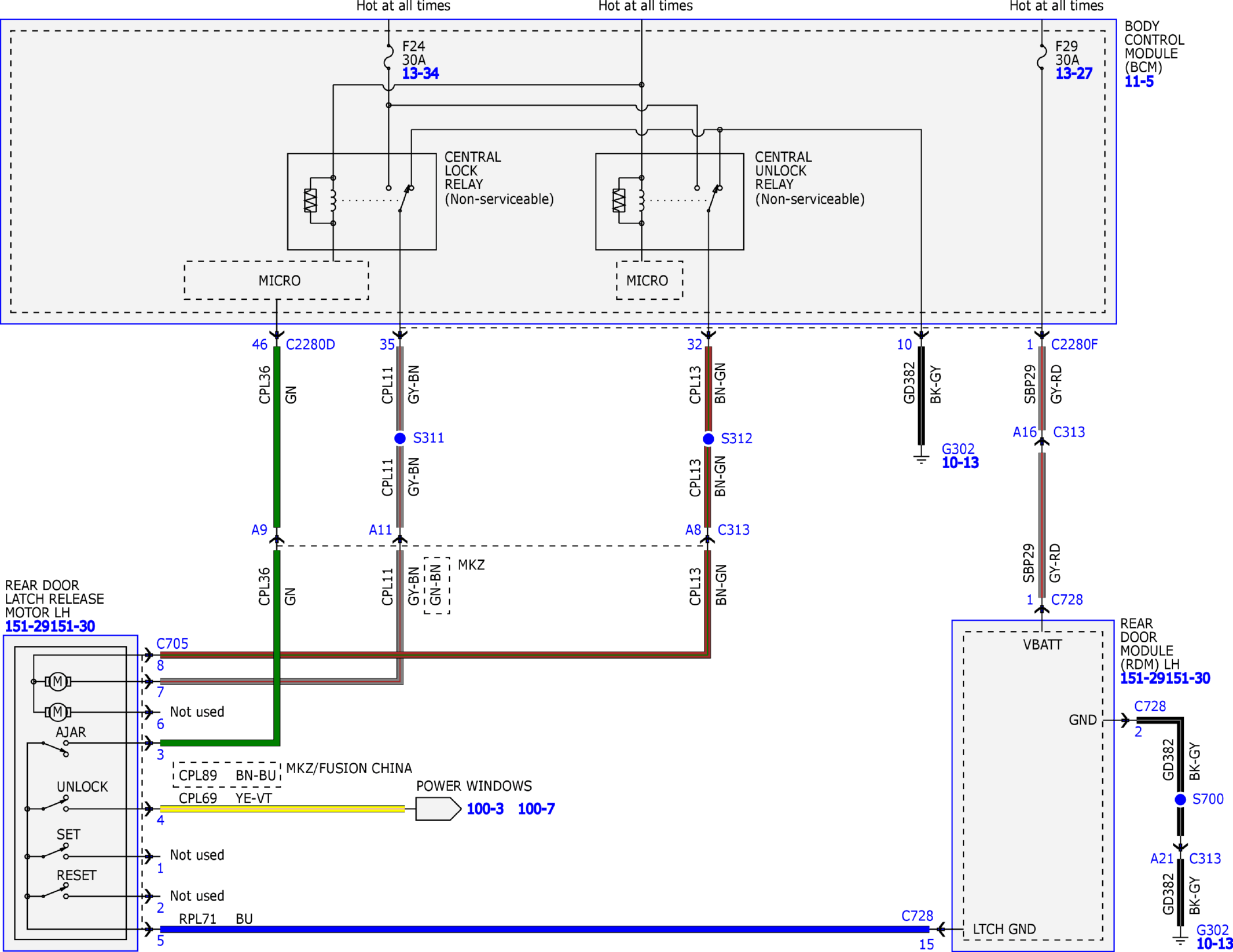Click the 100-3 Power Windows reference
Screen dimensions: 1233x952
pos(485,808)
